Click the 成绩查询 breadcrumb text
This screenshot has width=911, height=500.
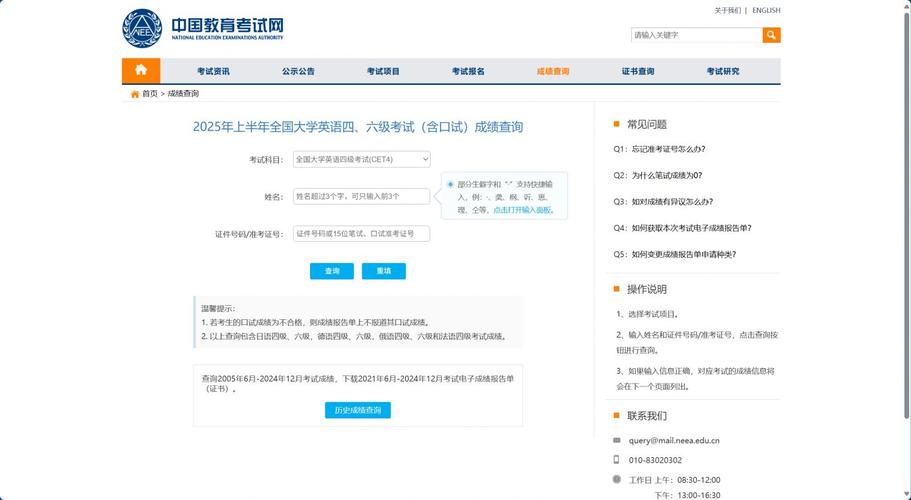(183, 93)
